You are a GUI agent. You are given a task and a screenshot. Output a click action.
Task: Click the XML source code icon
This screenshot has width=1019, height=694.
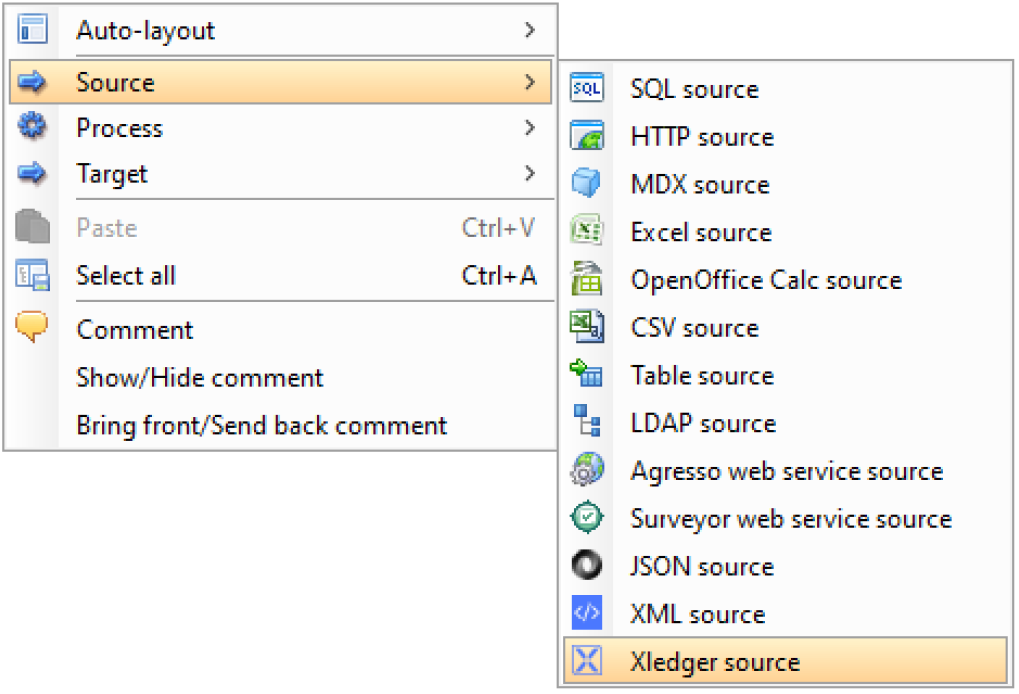coord(586,614)
